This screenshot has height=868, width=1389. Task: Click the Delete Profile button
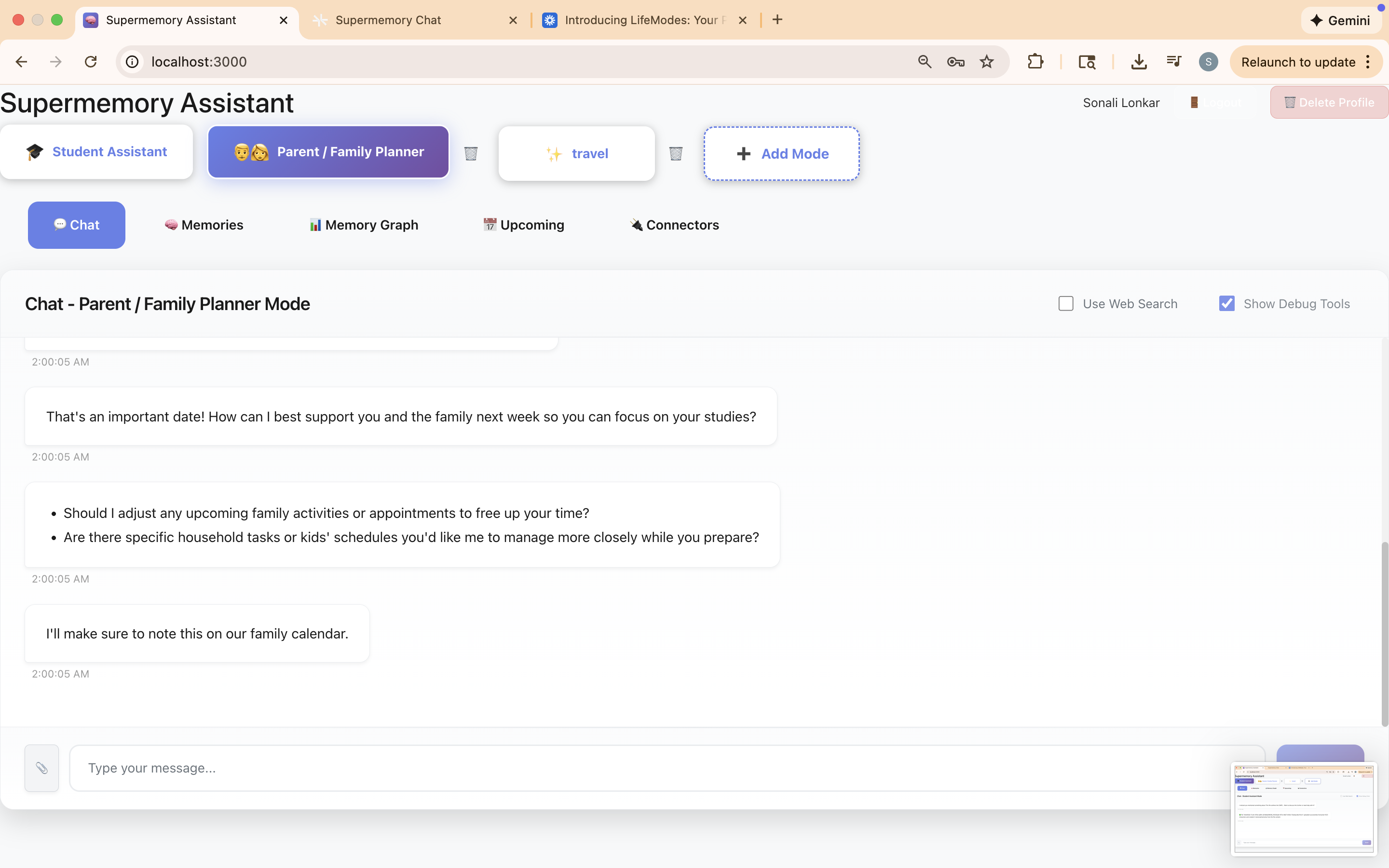pos(1329,102)
